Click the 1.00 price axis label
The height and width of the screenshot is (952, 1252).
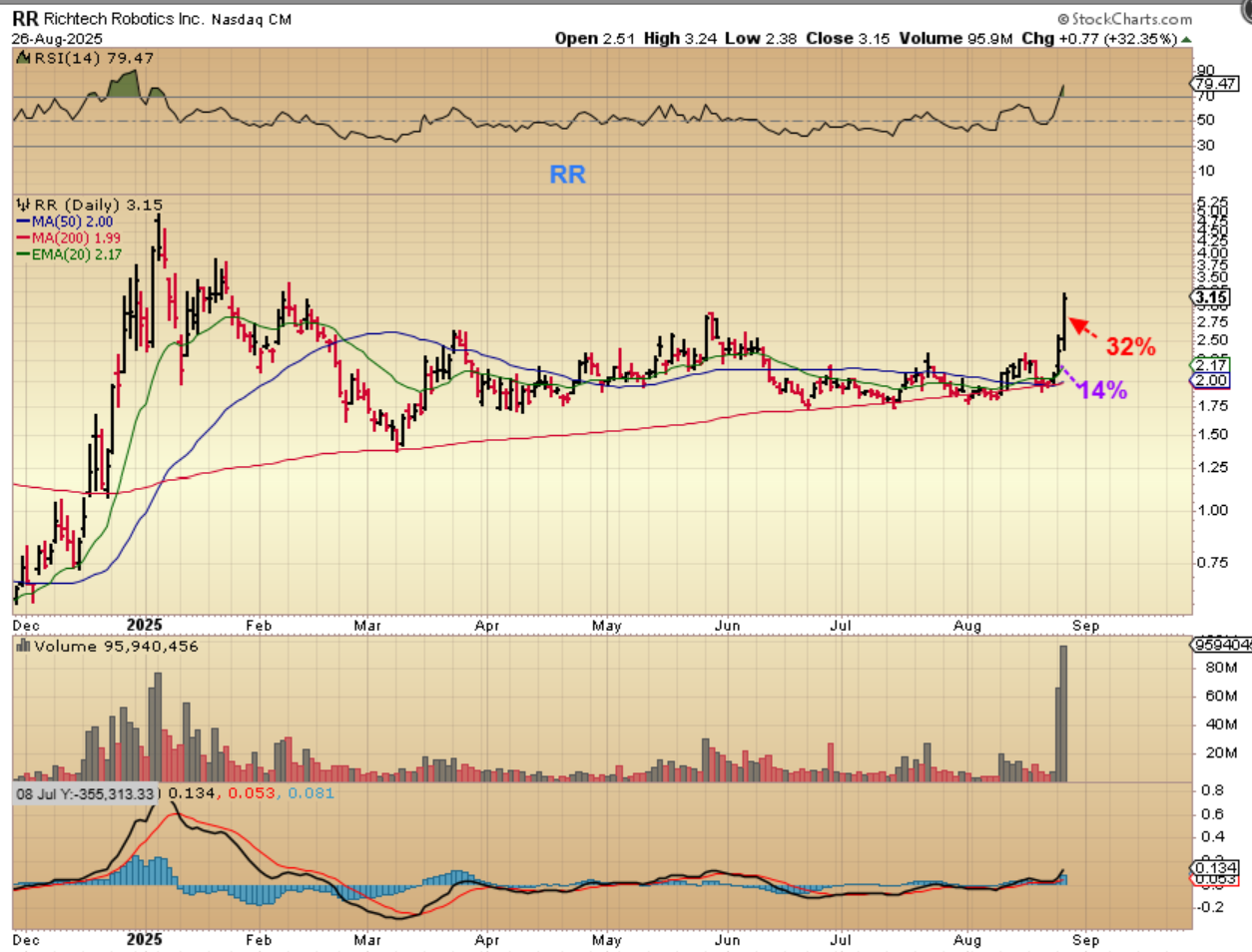(x=1212, y=510)
